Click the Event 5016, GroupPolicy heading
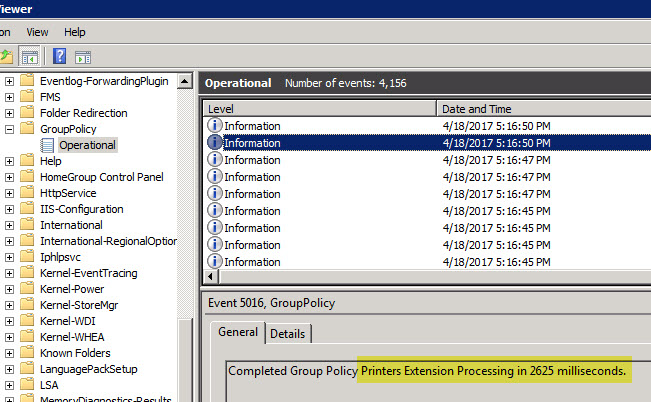Image resolution: width=651 pixels, height=402 pixels. [272, 303]
